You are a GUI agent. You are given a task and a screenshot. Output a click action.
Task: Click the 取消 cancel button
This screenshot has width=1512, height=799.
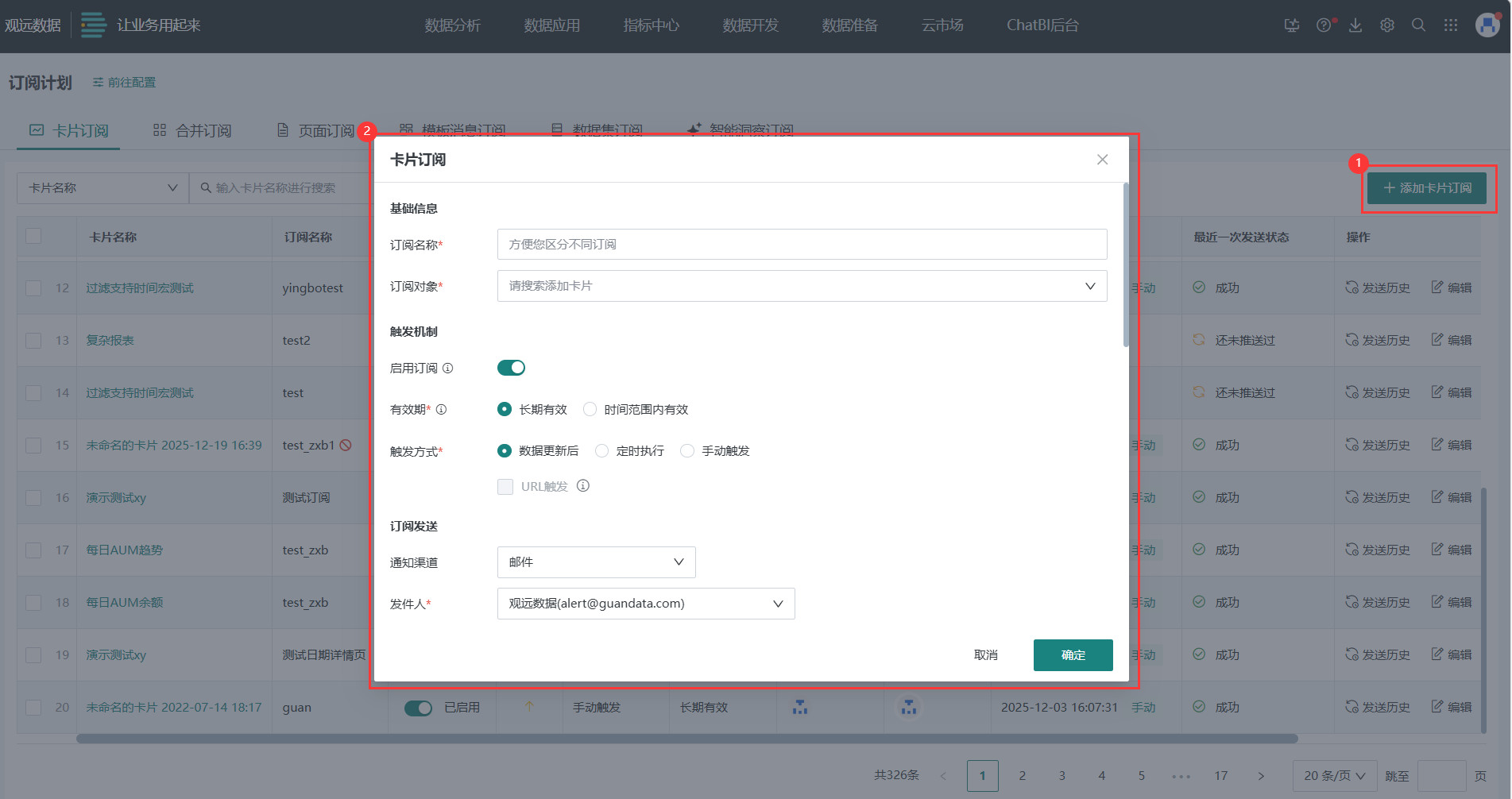985,655
